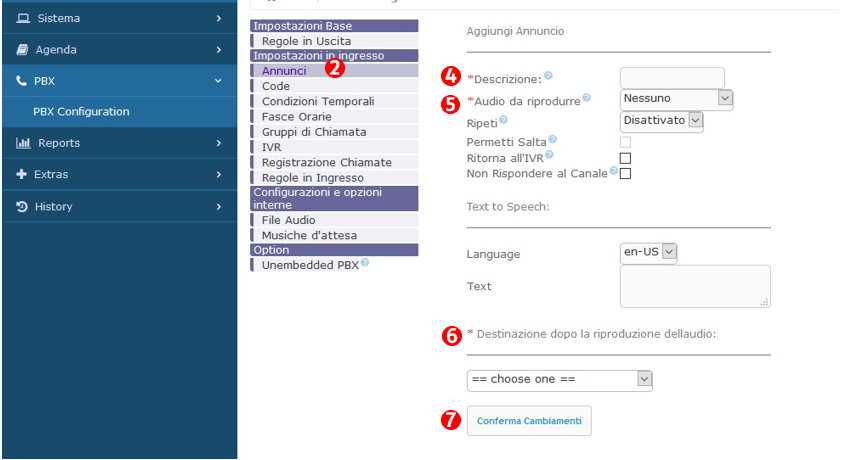
Task: Click the help icon next to Ripeti
Action: click(503, 120)
